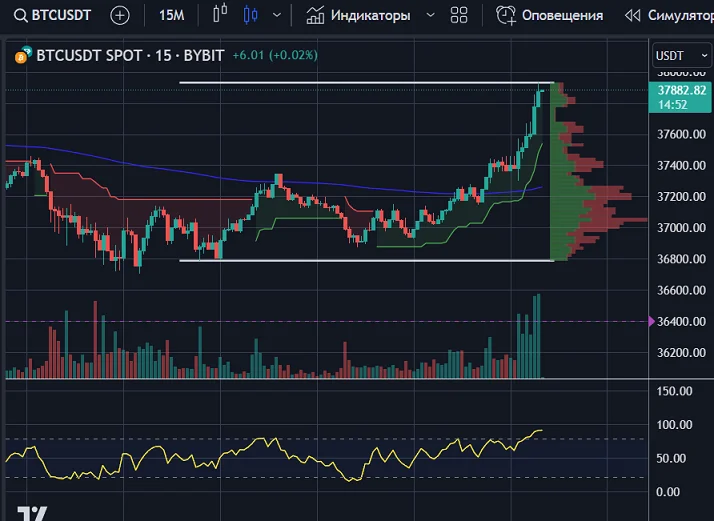
Task: Expand the indicators favorites dropdown arrow
Action: 430,15
